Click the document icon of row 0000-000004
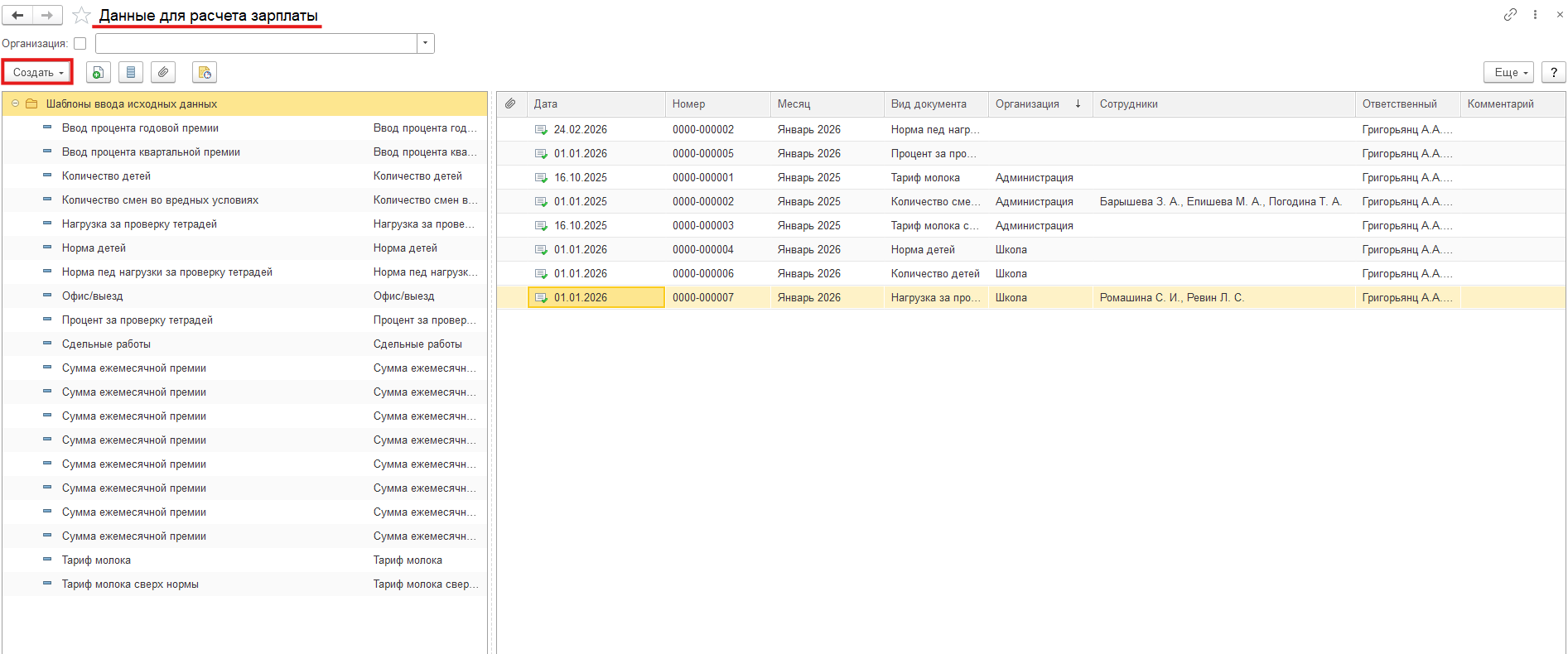The height and width of the screenshot is (654, 1568). coord(541,250)
